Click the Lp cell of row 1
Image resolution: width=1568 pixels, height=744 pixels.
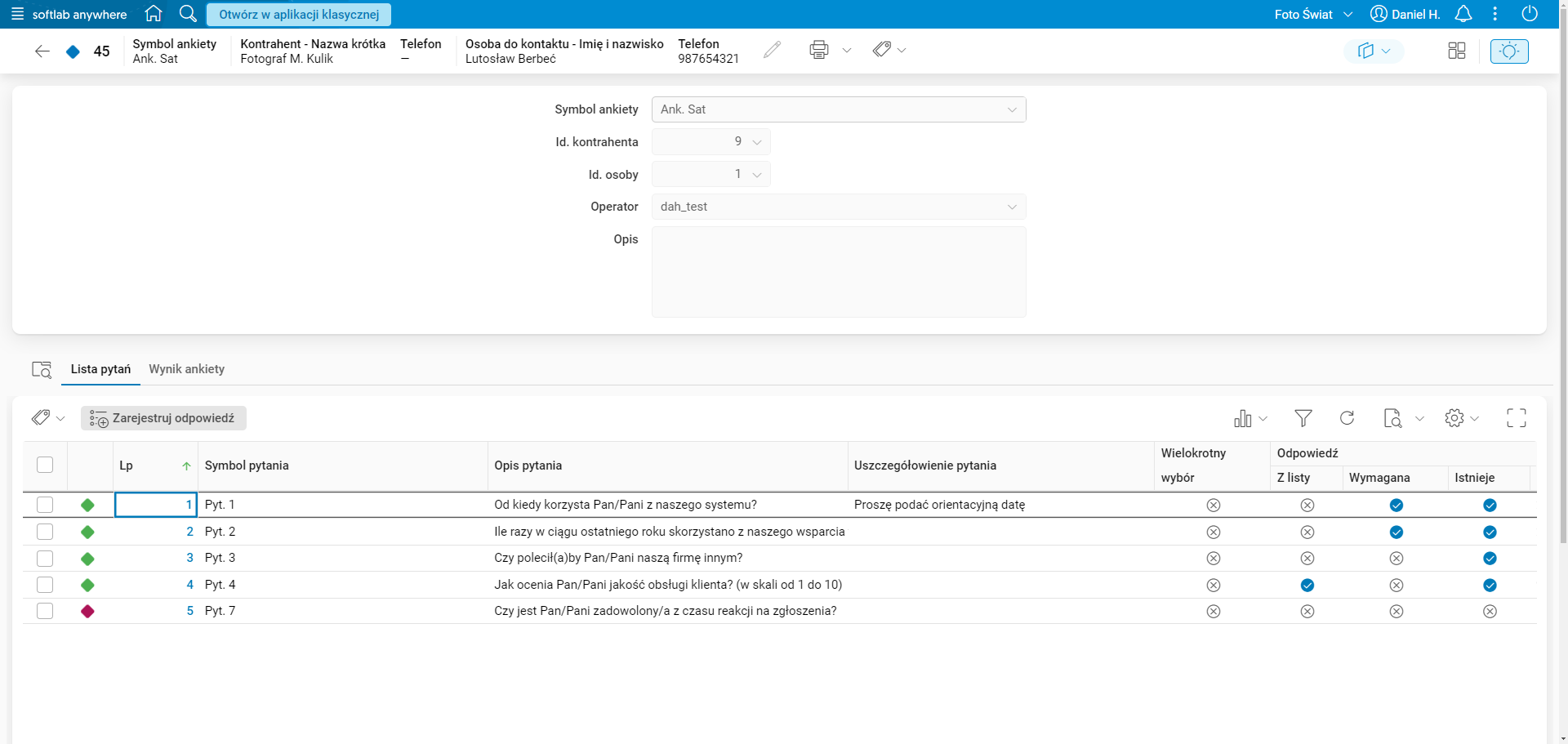click(x=156, y=505)
